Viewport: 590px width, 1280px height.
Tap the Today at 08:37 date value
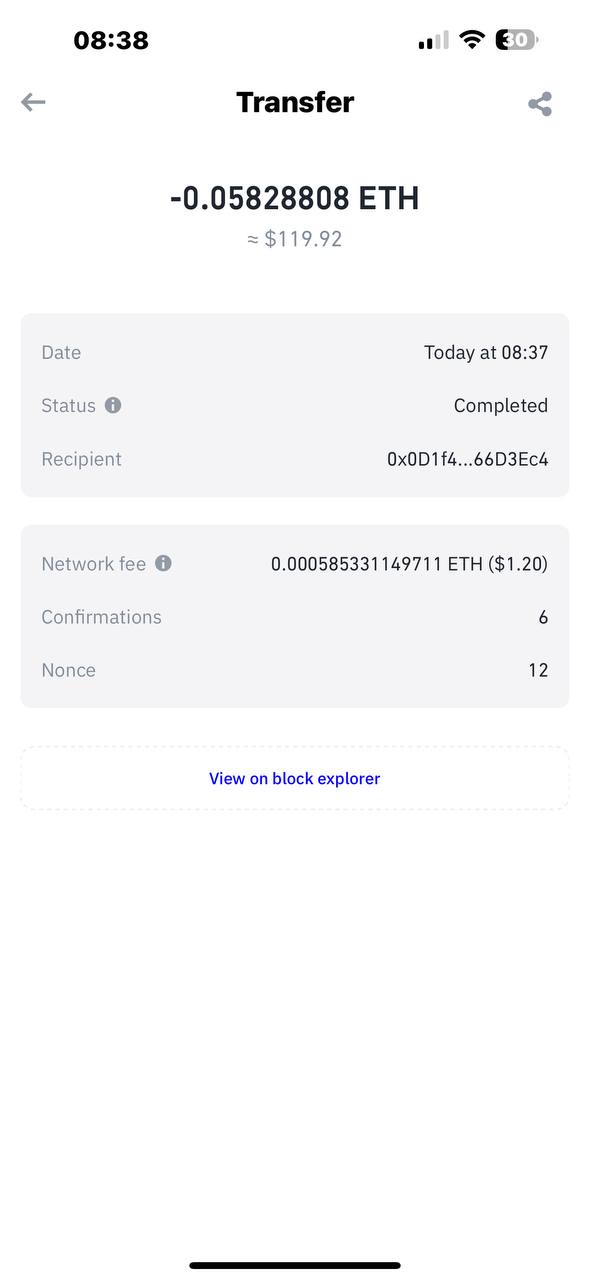[x=486, y=352]
